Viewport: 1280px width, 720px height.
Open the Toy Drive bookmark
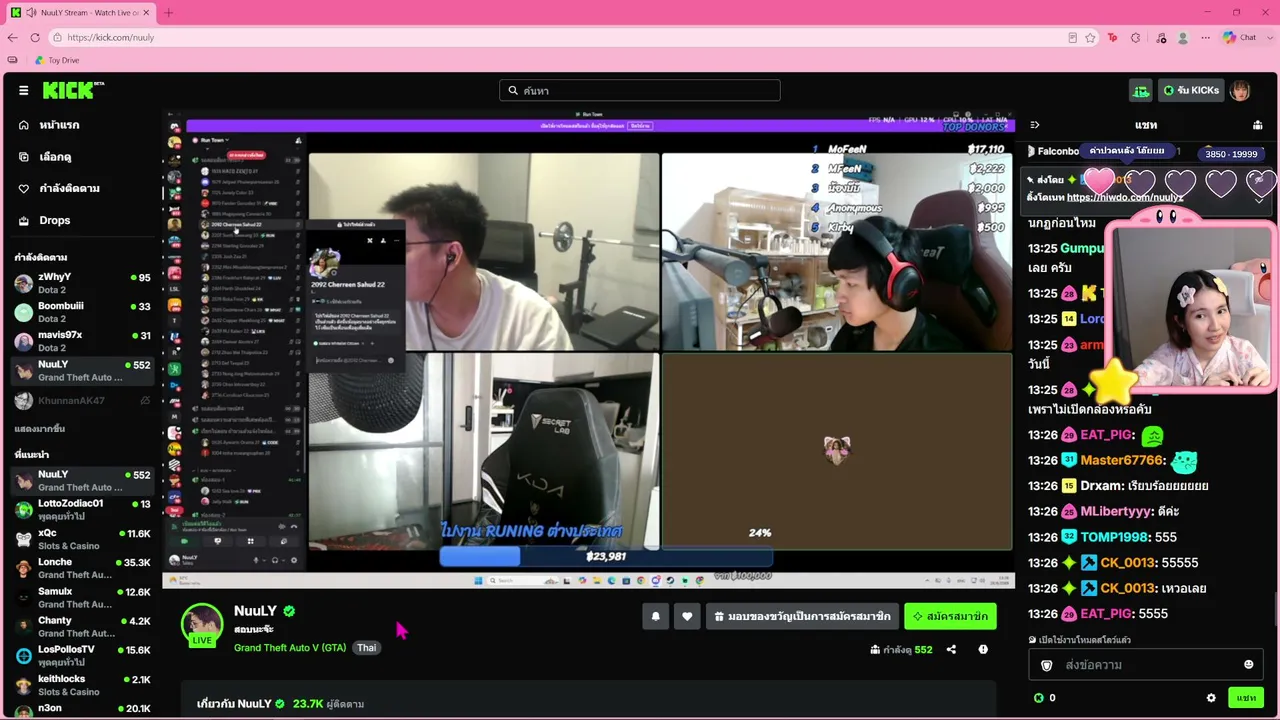pyautogui.click(x=56, y=61)
